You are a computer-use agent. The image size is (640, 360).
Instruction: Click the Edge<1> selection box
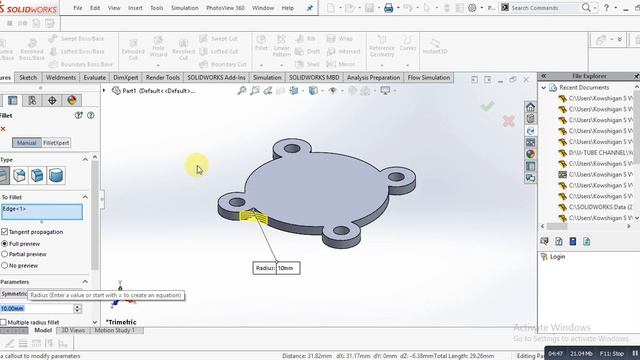point(42,212)
